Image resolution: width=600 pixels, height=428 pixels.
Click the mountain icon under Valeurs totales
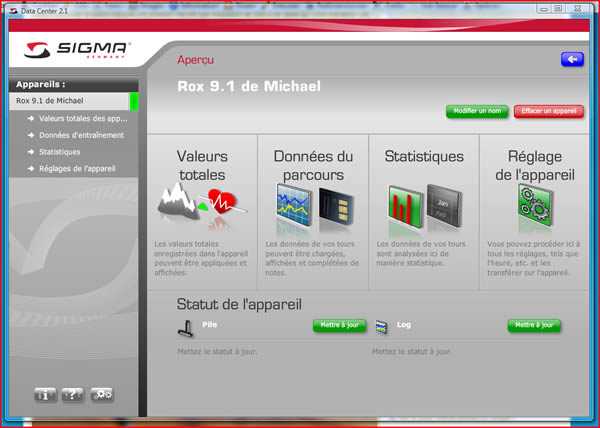(x=179, y=202)
